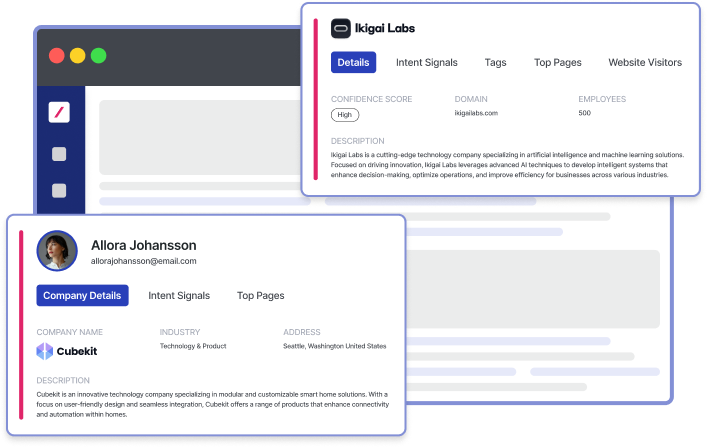Click Seattle, Washington United States address
The width and height of the screenshot is (707, 447).
pos(335,346)
